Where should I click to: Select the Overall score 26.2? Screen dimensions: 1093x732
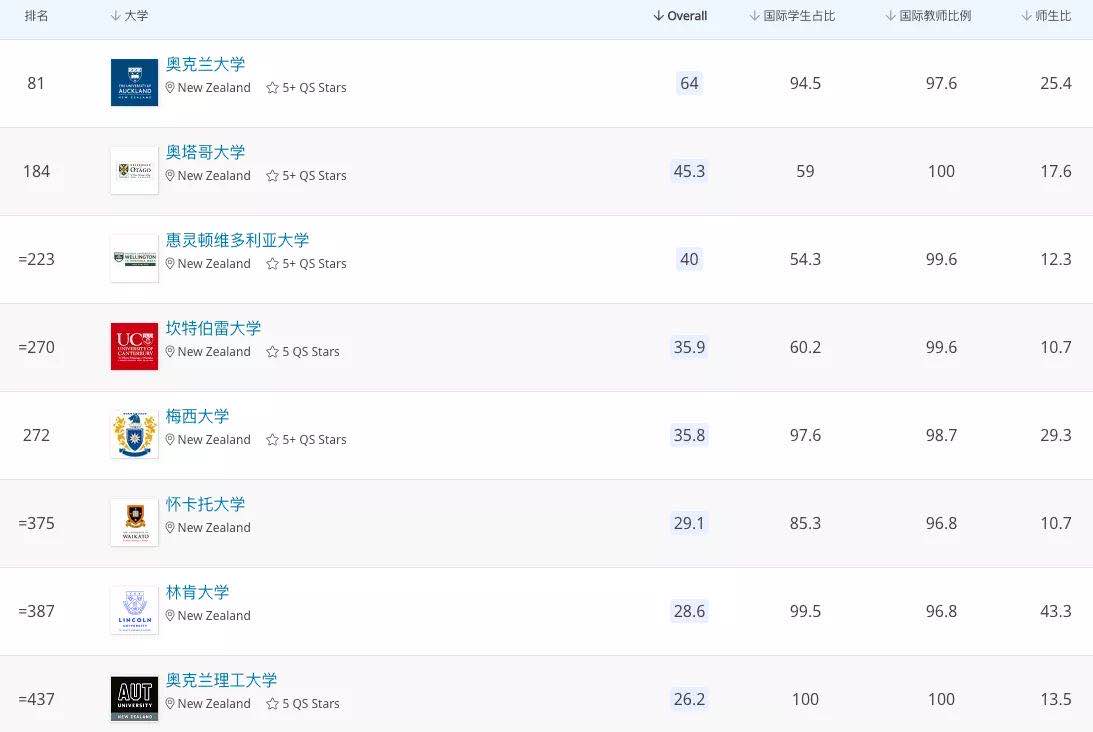pos(689,699)
